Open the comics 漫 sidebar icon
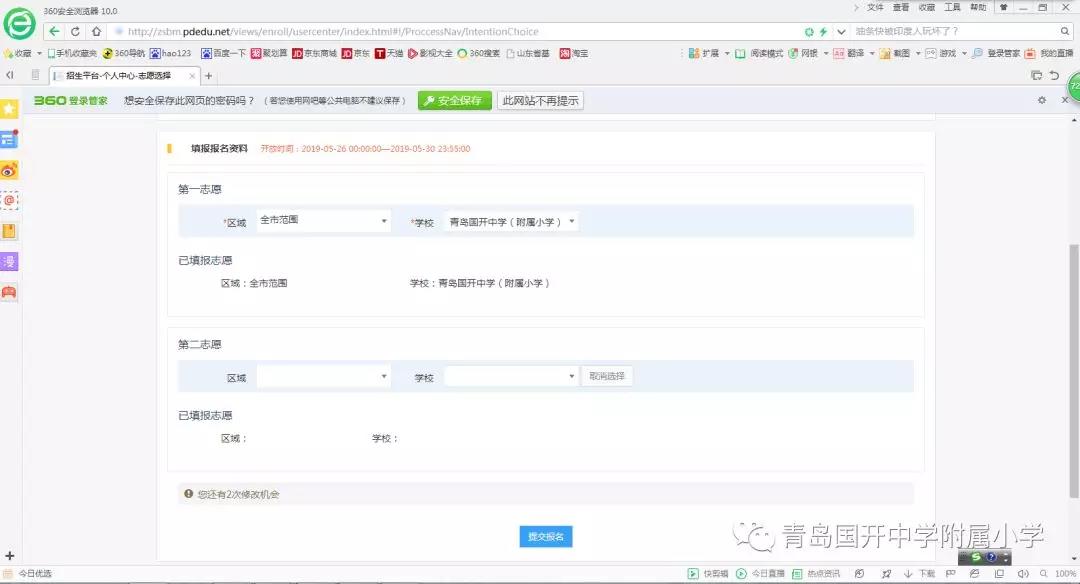The height and width of the screenshot is (584, 1080). point(9,262)
